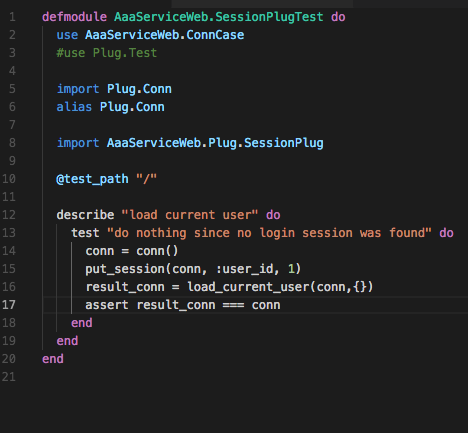This screenshot has height=433, width=468.
Task: Click the commented #use Plug.Test line
Action: [x=107, y=53]
